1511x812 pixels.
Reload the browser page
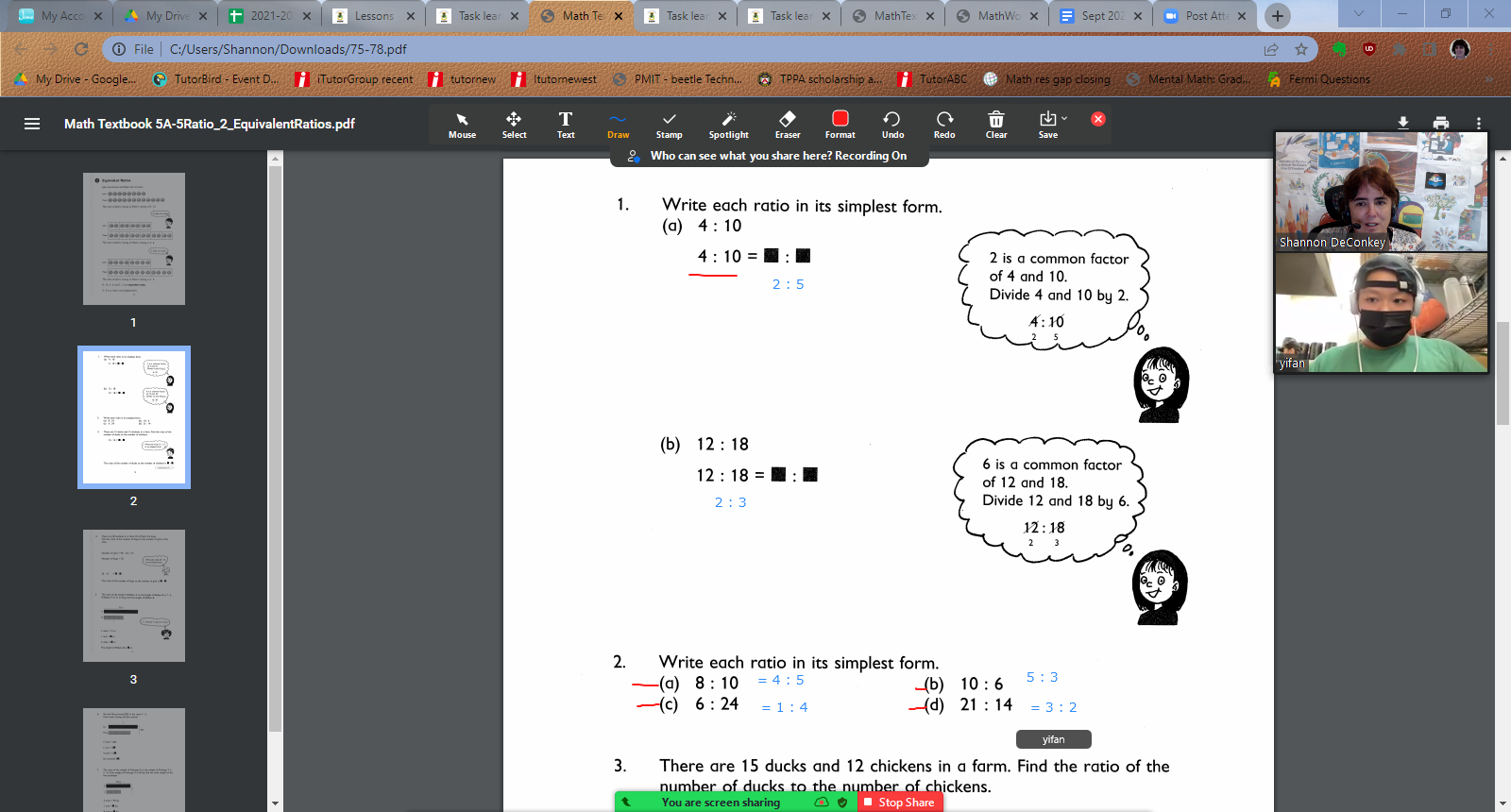[x=81, y=49]
